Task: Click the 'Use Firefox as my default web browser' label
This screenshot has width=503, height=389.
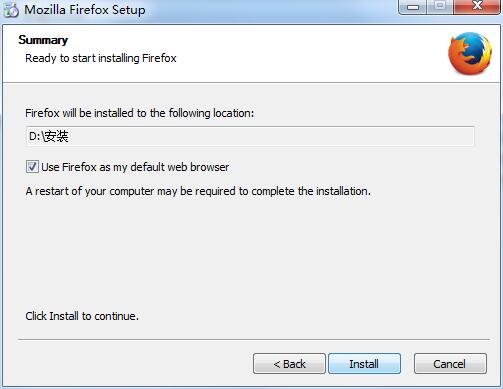Action: (135, 167)
